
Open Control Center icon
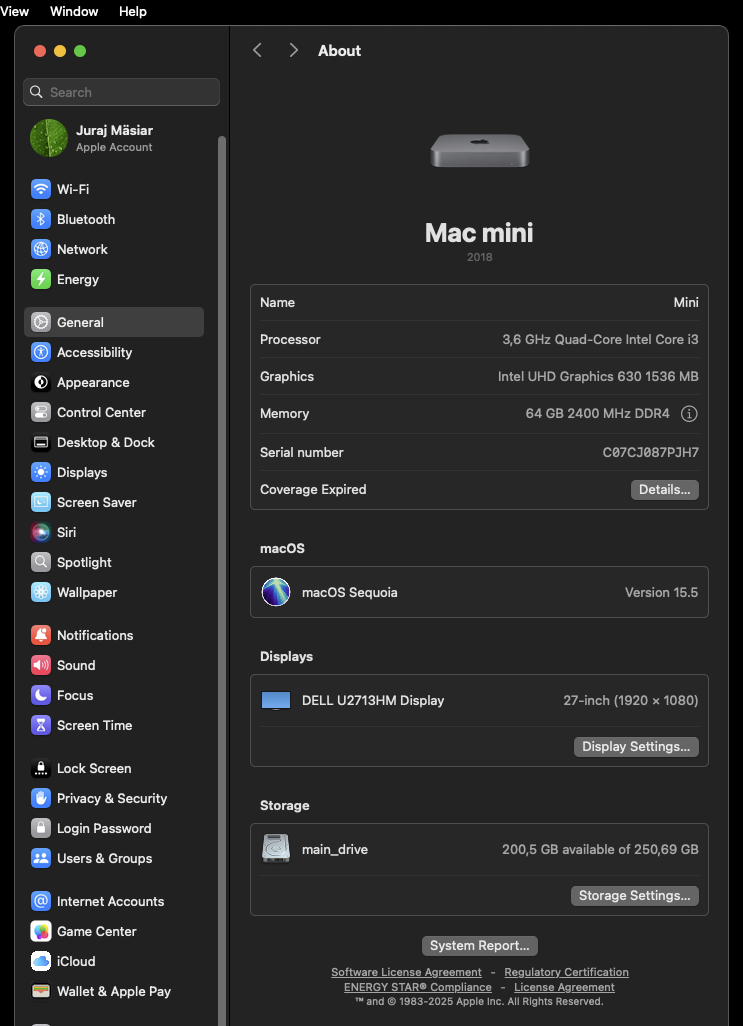41,412
